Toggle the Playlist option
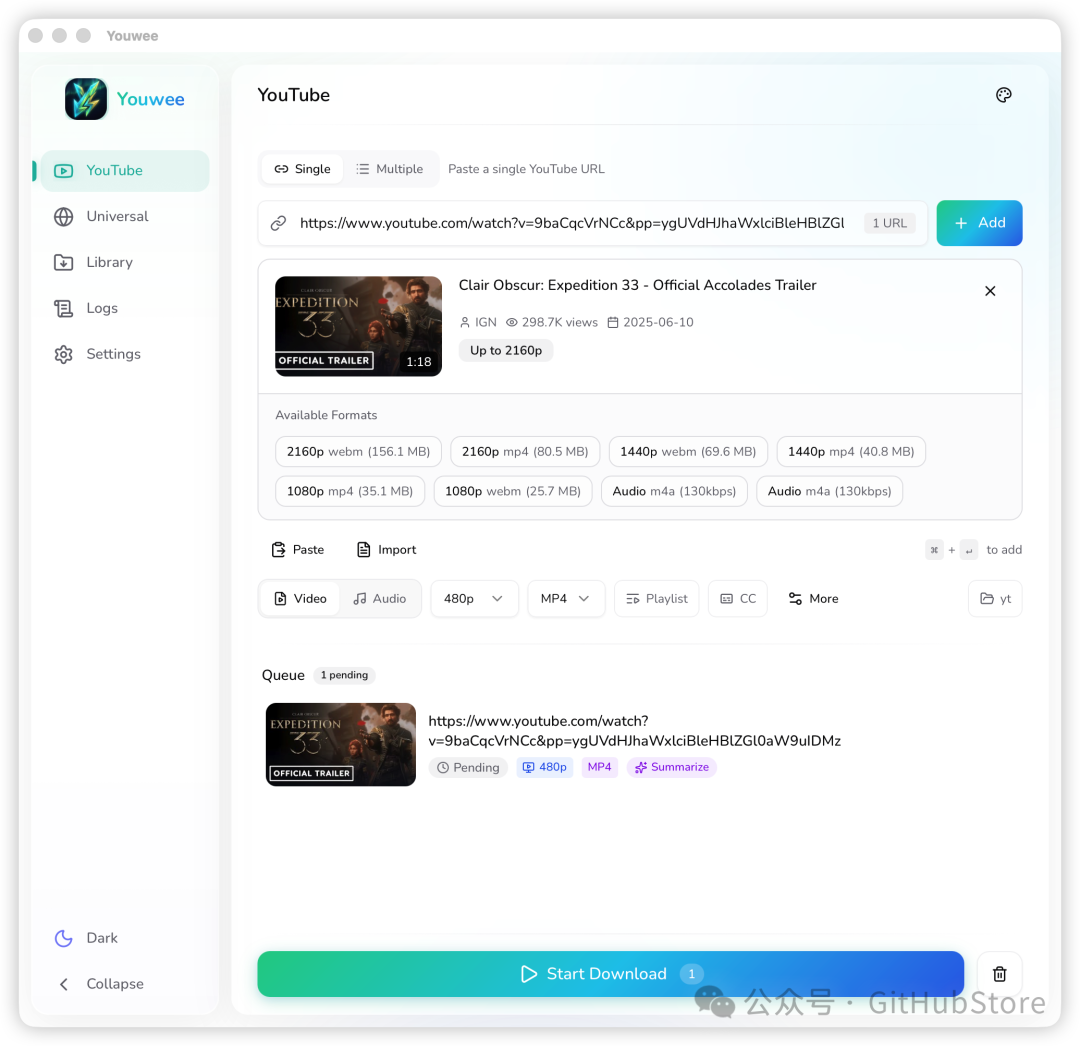This screenshot has height=1046, width=1080. [656, 599]
